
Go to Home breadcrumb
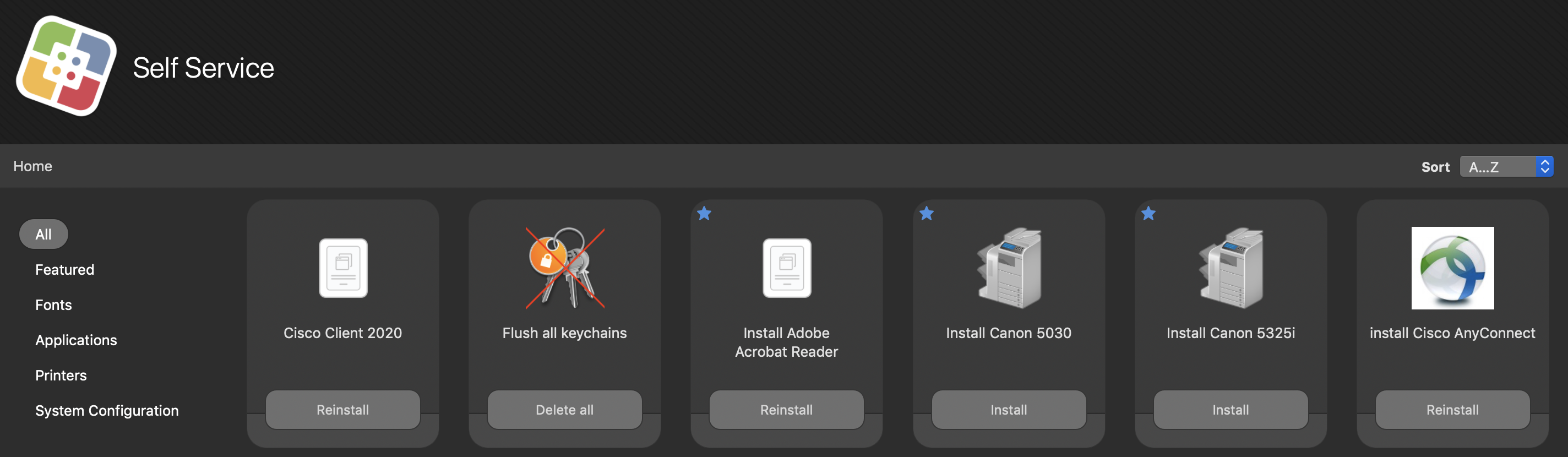point(33,166)
